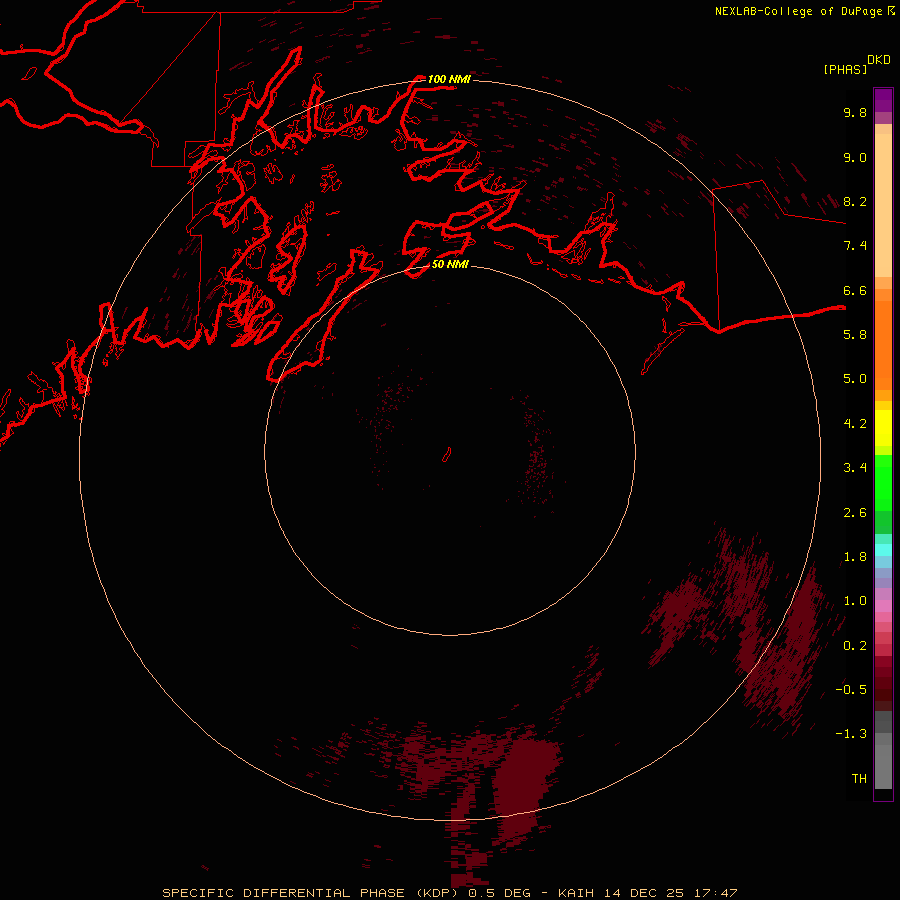Click the 5.0 legend value

[x=855, y=379]
